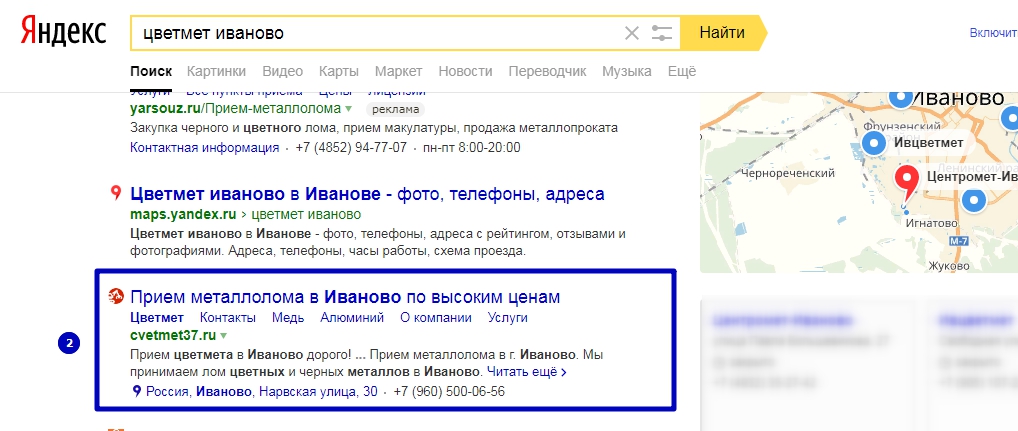This screenshot has width=1018, height=431.
Task: Open Контактная информация link
Action: pyautogui.click(x=205, y=147)
